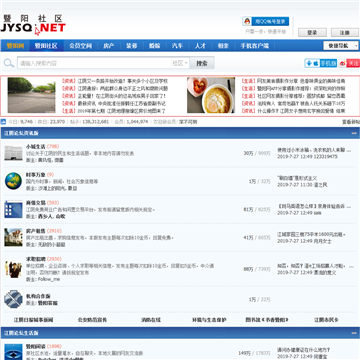
Task: Open last post in 时事万象 row
Action: [297, 178]
